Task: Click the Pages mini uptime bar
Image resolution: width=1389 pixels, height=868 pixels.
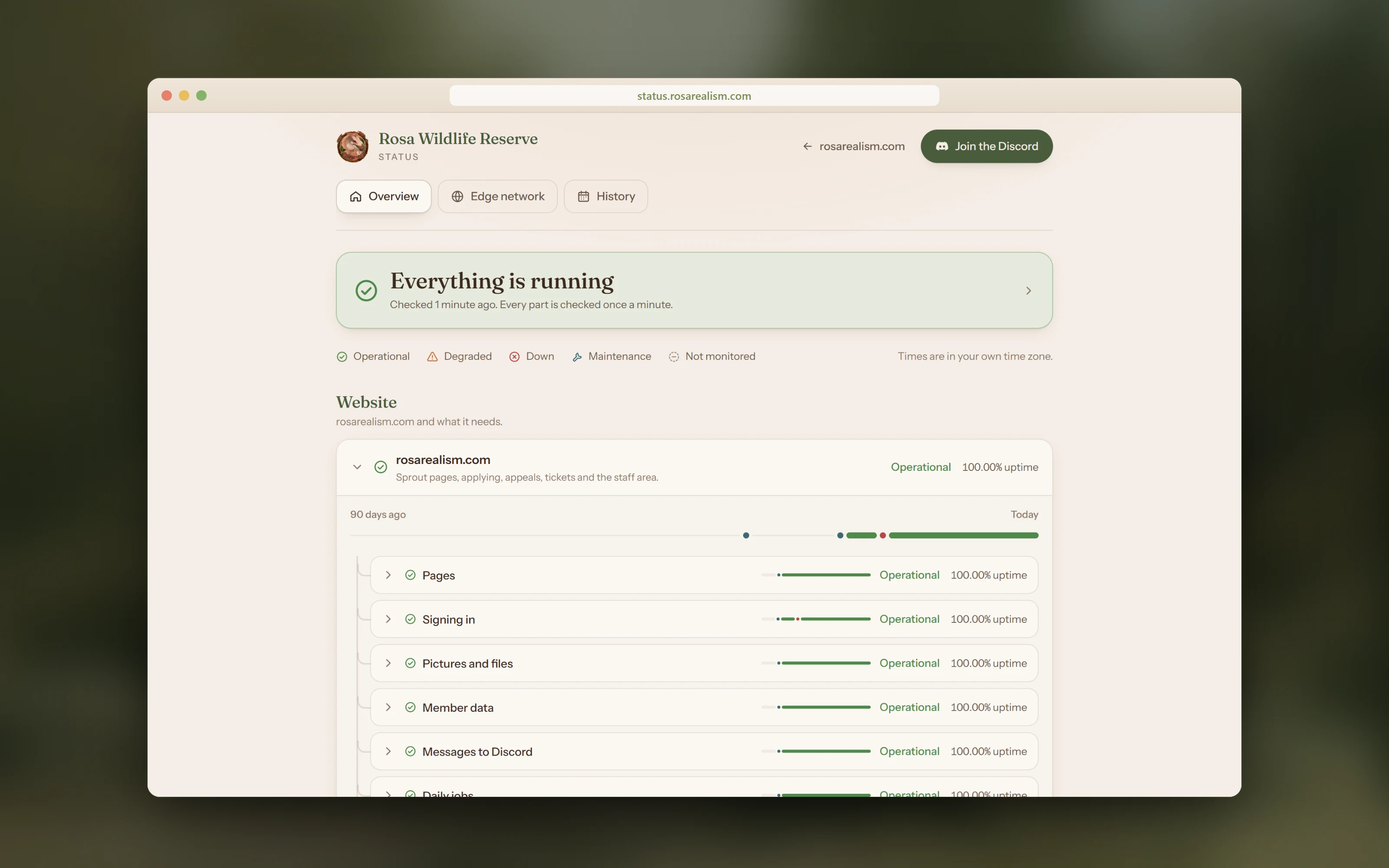Action: 816,575
